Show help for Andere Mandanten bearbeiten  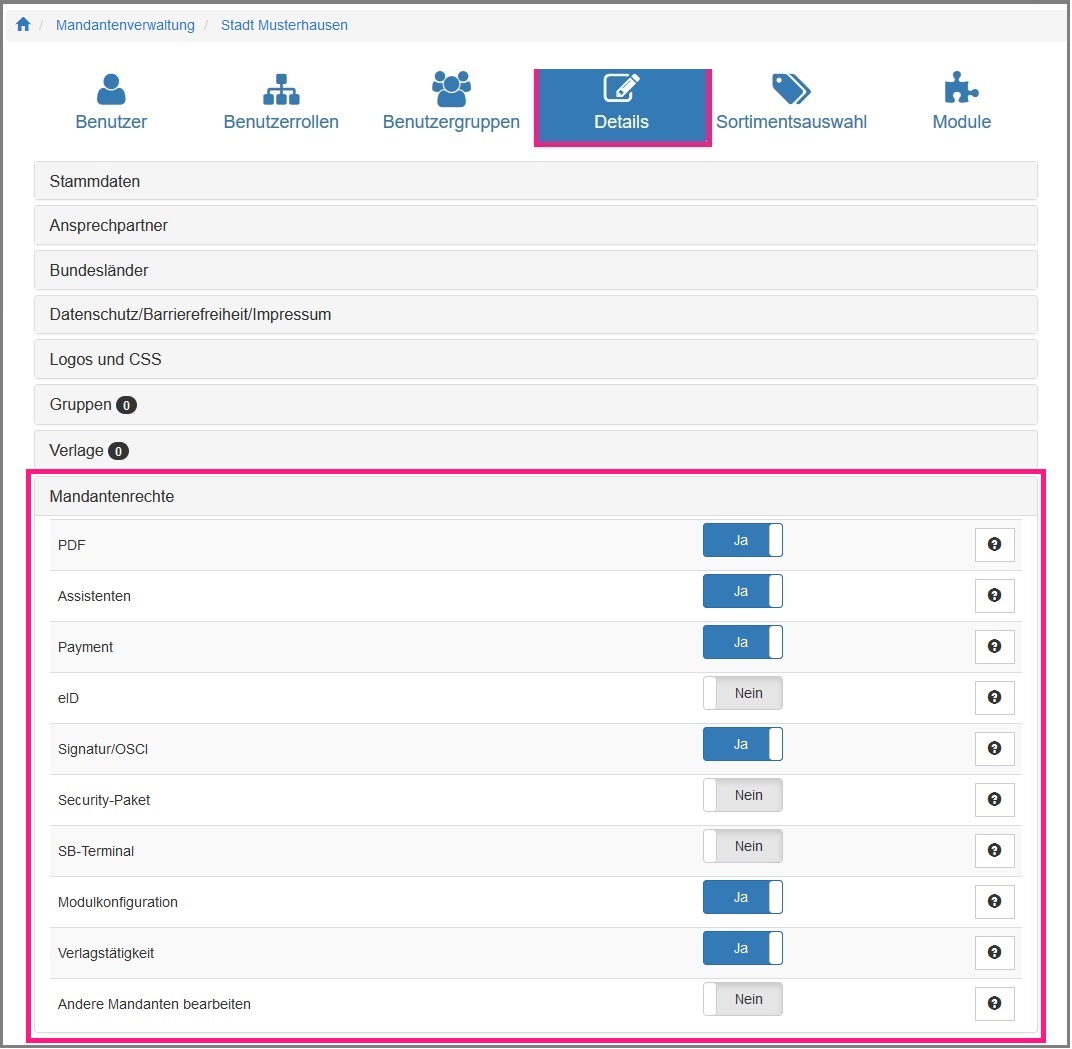pyautogui.click(x=994, y=1004)
